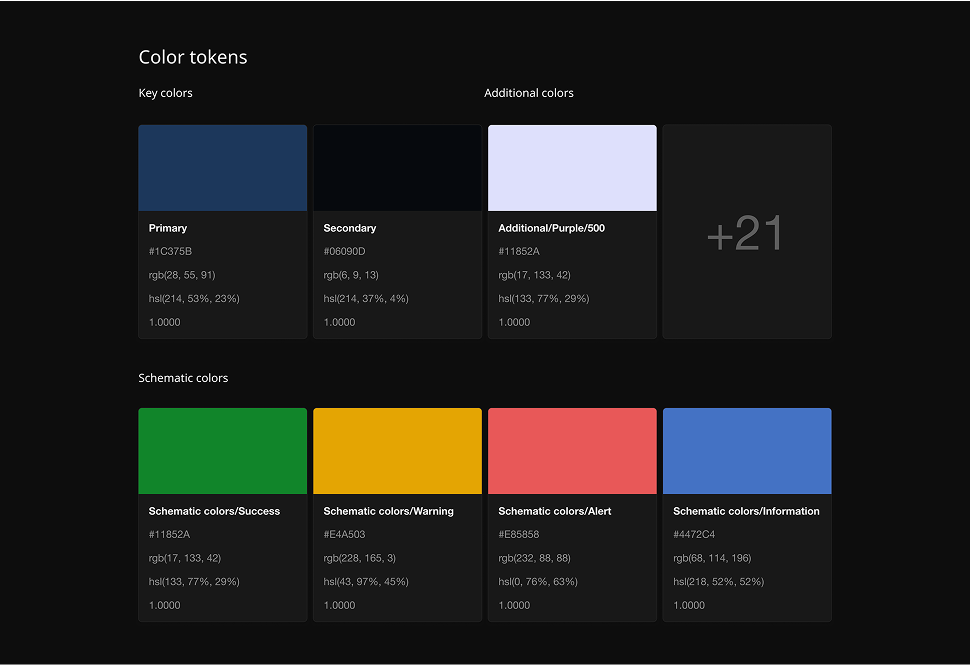Select hsl(133, 77%, 29%) in Additional/Purple/500 card
Image resolution: width=970 pixels, height=665 pixels.
(x=544, y=298)
